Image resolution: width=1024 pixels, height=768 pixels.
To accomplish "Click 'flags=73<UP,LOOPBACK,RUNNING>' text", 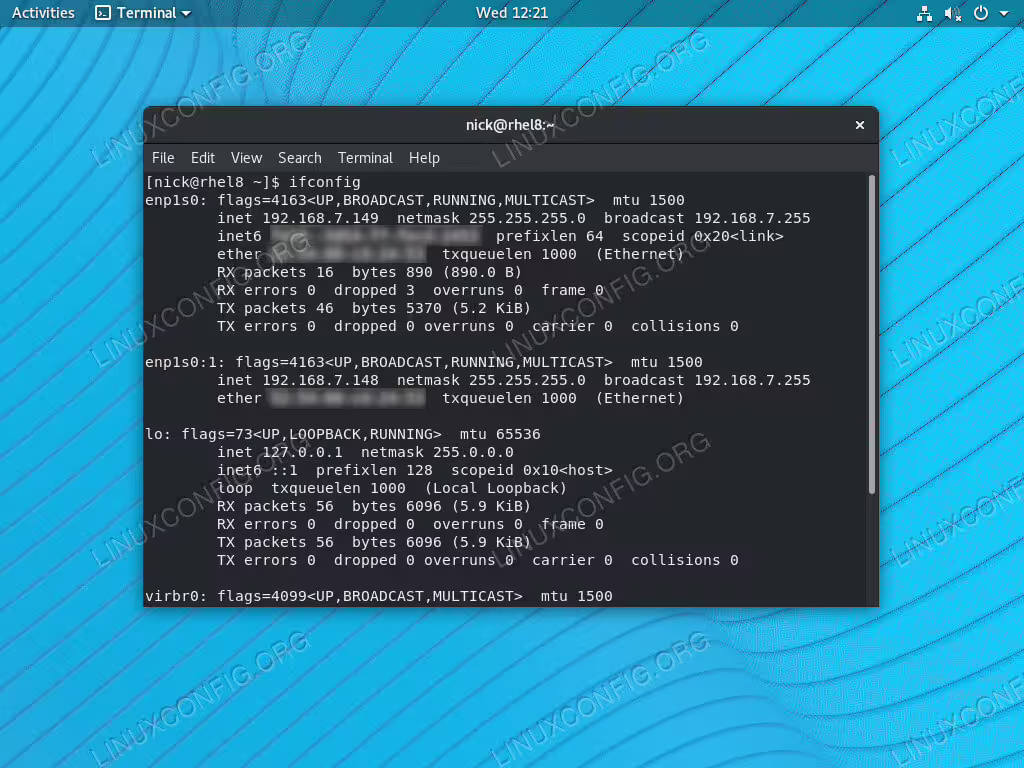I will coord(311,434).
